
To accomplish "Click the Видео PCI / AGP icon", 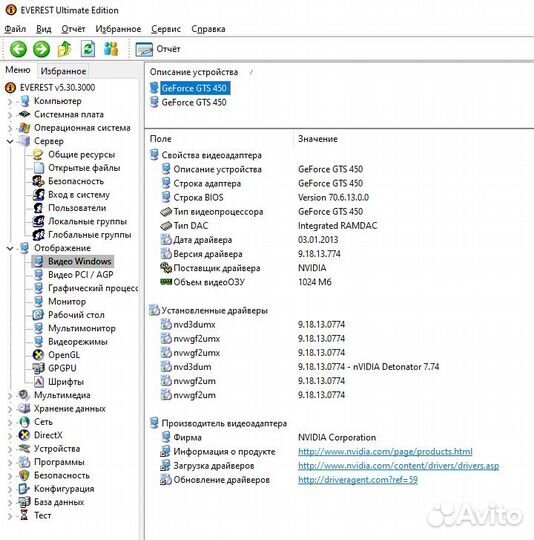I will pyautogui.click(x=38, y=275).
